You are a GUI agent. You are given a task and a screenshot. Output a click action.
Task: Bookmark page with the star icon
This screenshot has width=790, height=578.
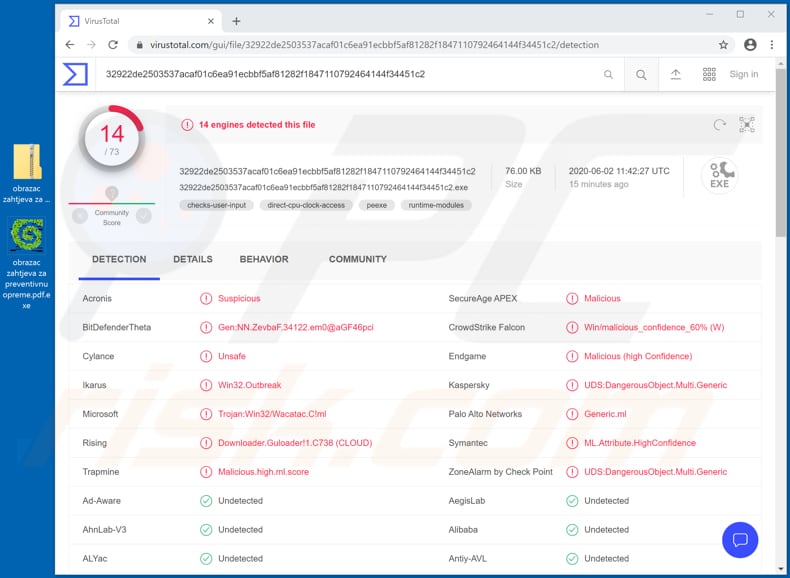point(723,45)
